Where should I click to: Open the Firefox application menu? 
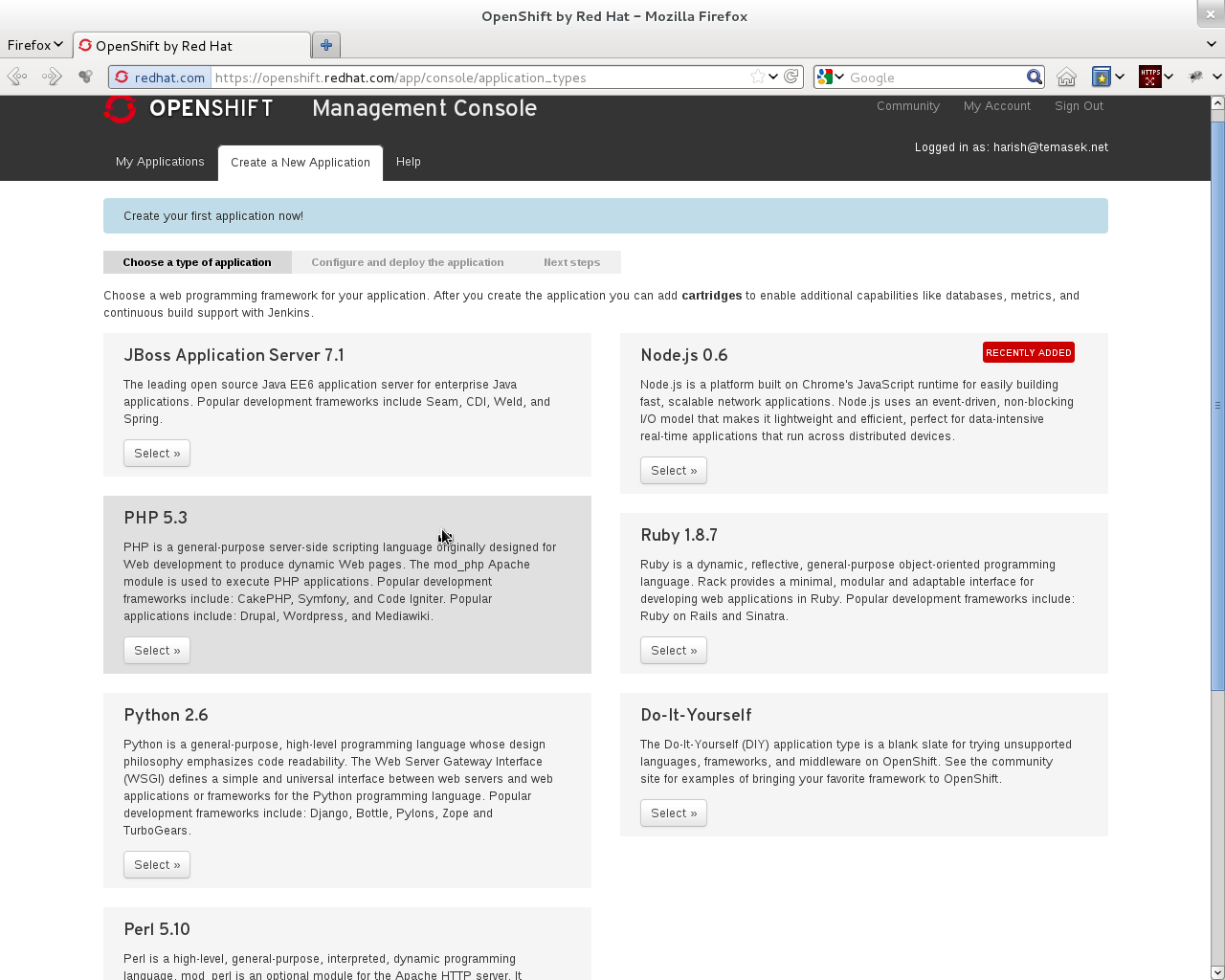pos(34,45)
